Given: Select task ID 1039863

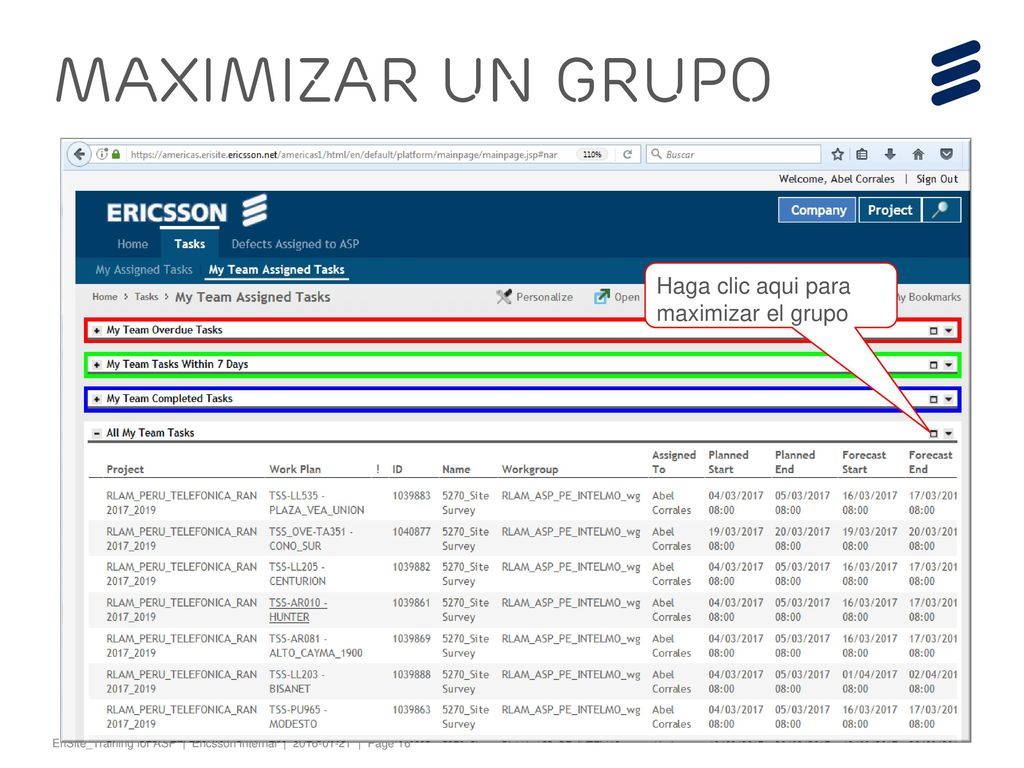Looking at the screenshot, I should (x=411, y=710).
